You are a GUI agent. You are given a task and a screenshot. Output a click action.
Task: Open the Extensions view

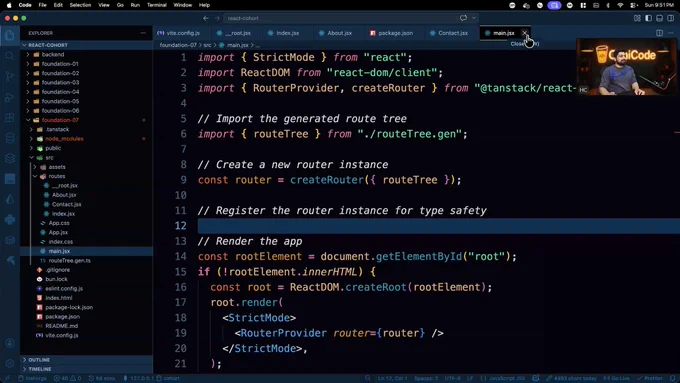point(10,118)
